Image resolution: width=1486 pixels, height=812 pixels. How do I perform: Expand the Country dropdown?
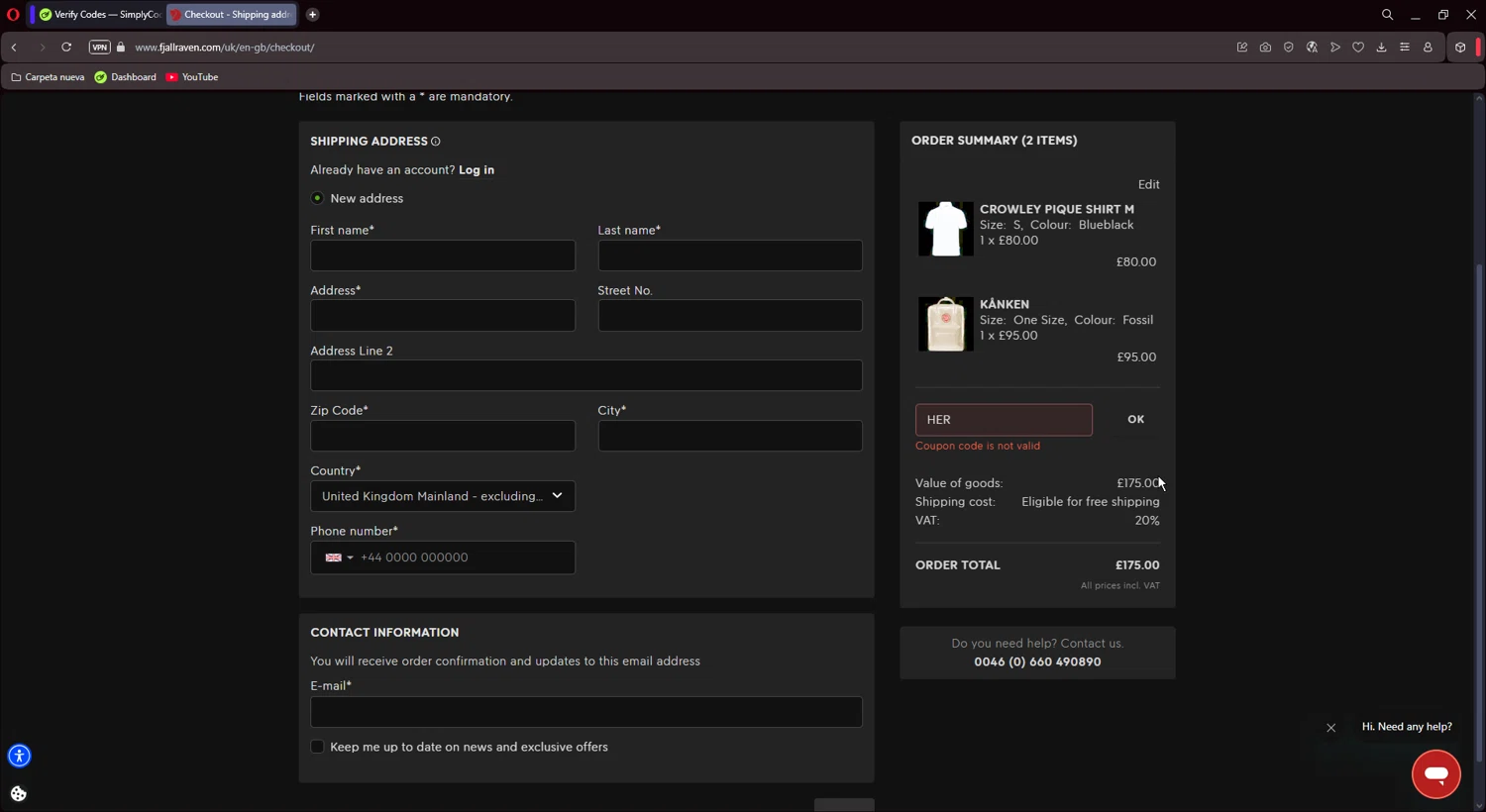pos(443,496)
